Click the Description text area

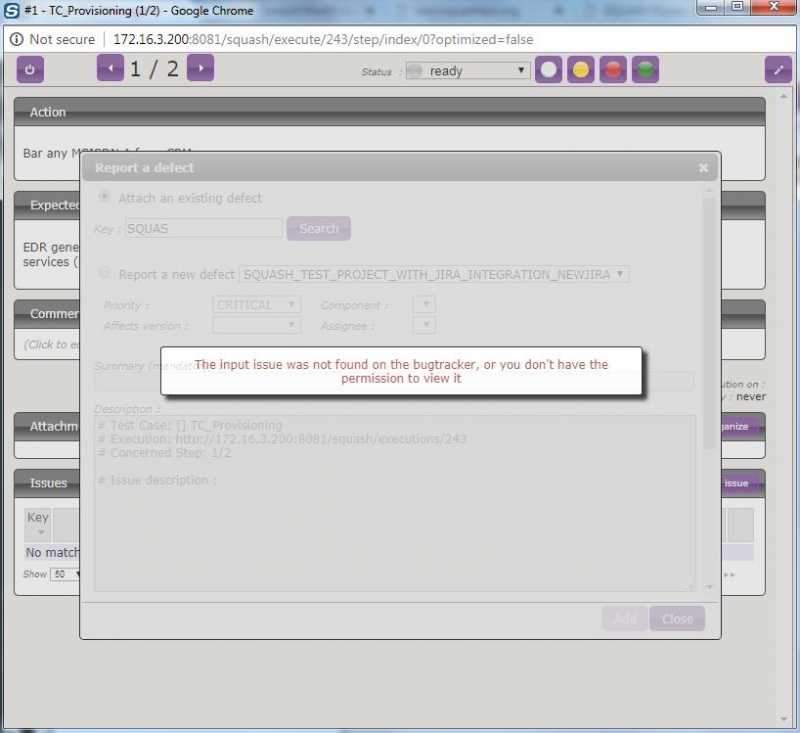[394, 503]
